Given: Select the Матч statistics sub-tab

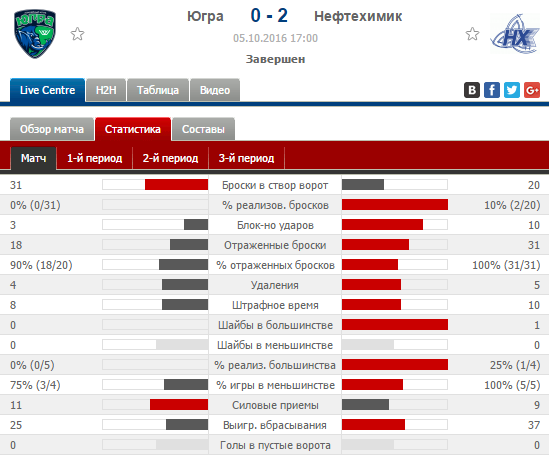Looking at the screenshot, I should pos(34,158).
